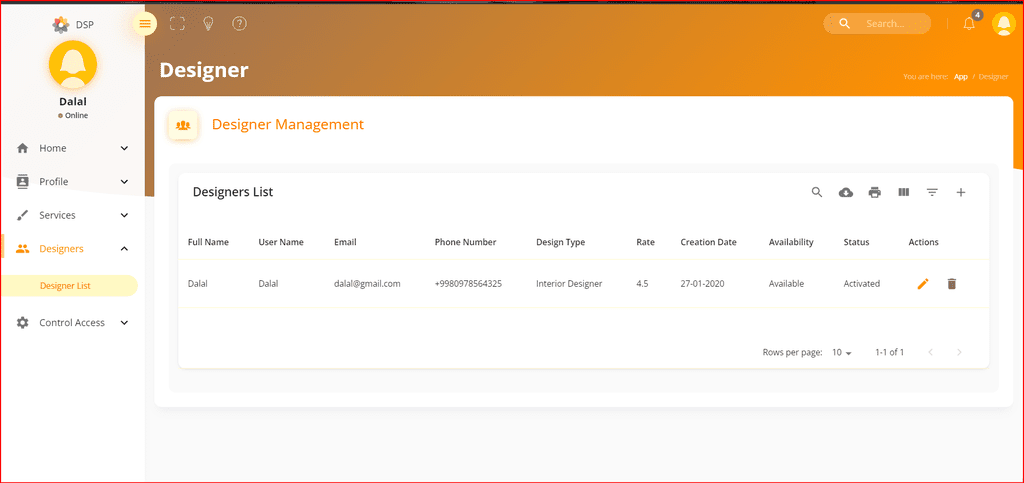The image size is (1024, 483).
Task: Go to next page arrow
Action: tap(959, 352)
